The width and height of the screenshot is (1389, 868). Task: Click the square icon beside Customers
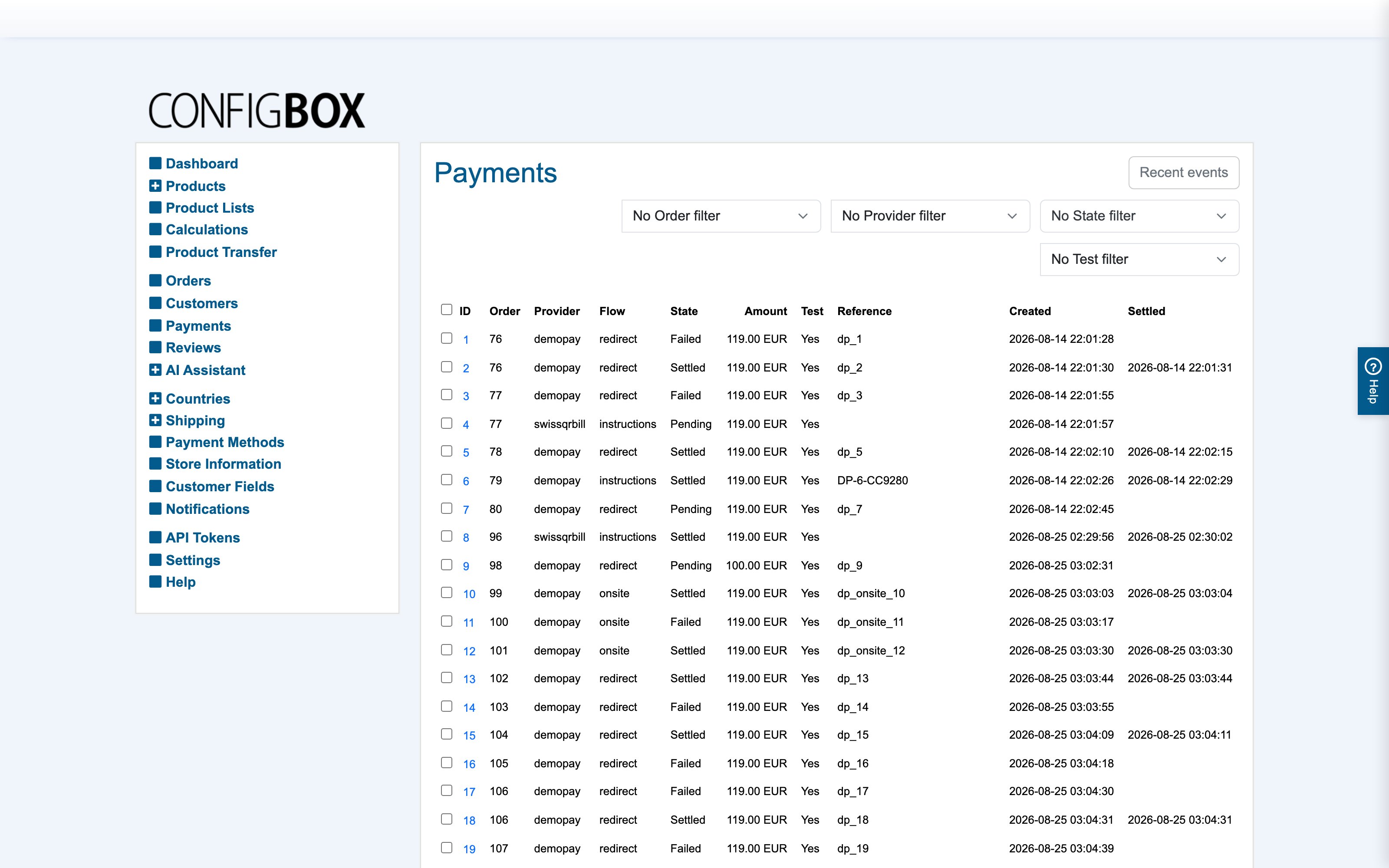point(155,302)
